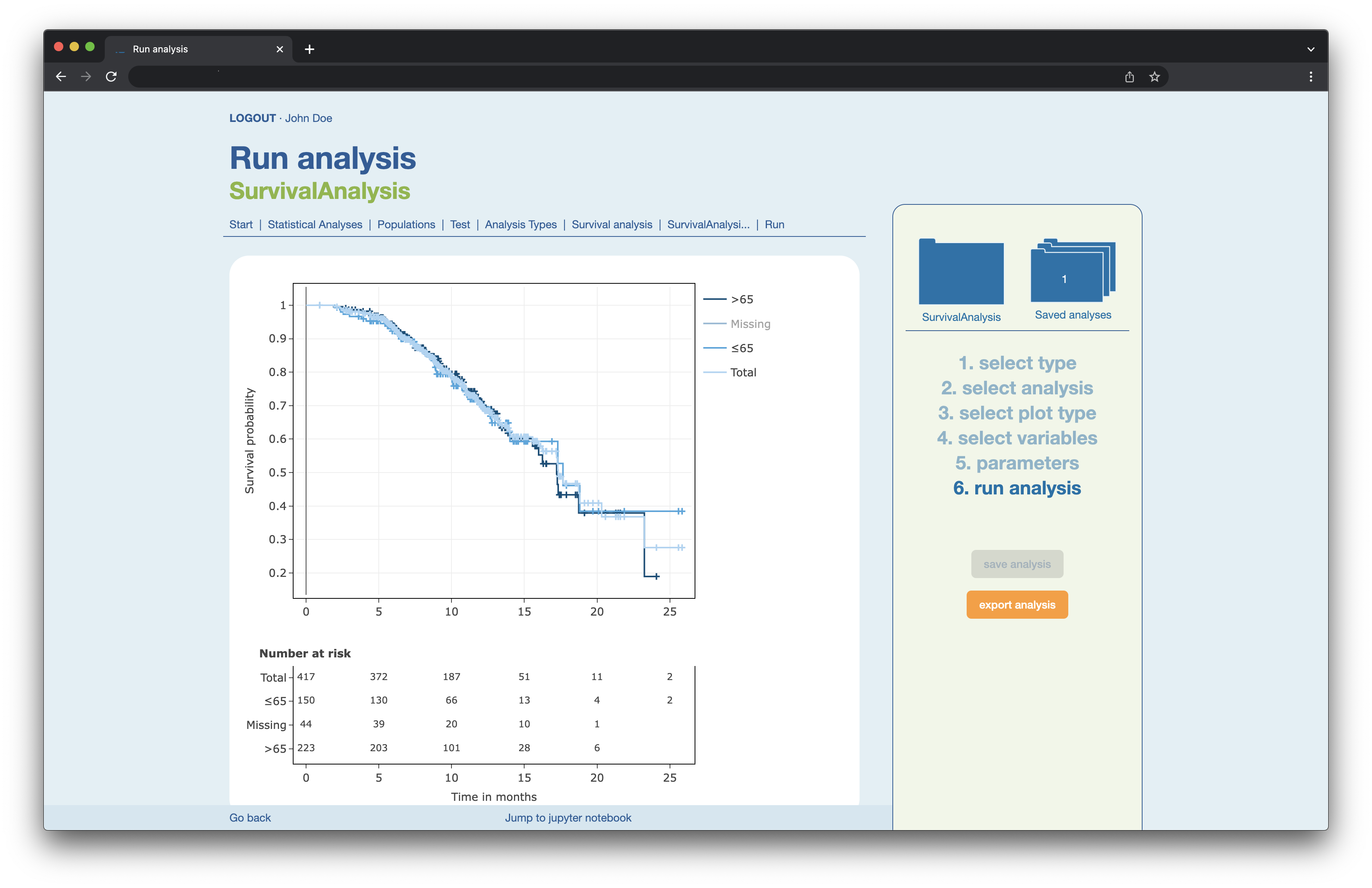Image resolution: width=1372 pixels, height=888 pixels.
Task: Click the save analysis button
Action: point(1017,564)
